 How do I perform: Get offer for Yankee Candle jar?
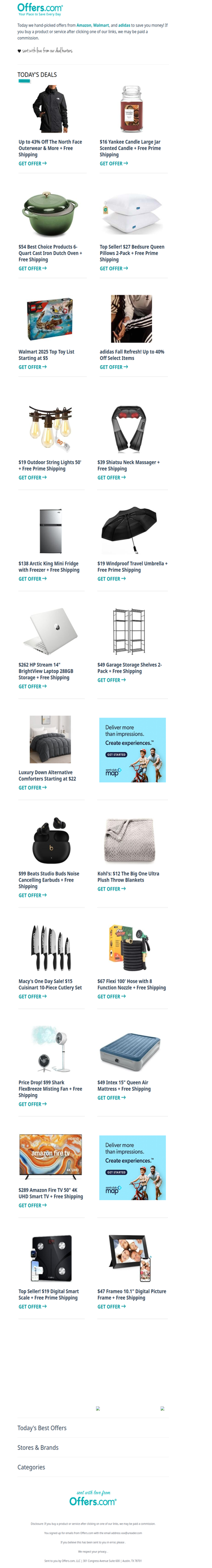pos(113,164)
